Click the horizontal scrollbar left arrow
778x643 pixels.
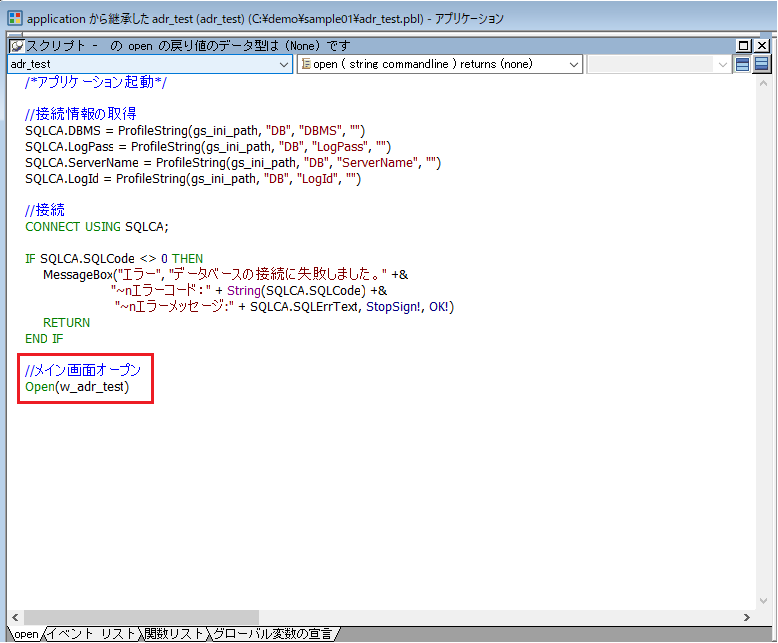(x=13, y=617)
